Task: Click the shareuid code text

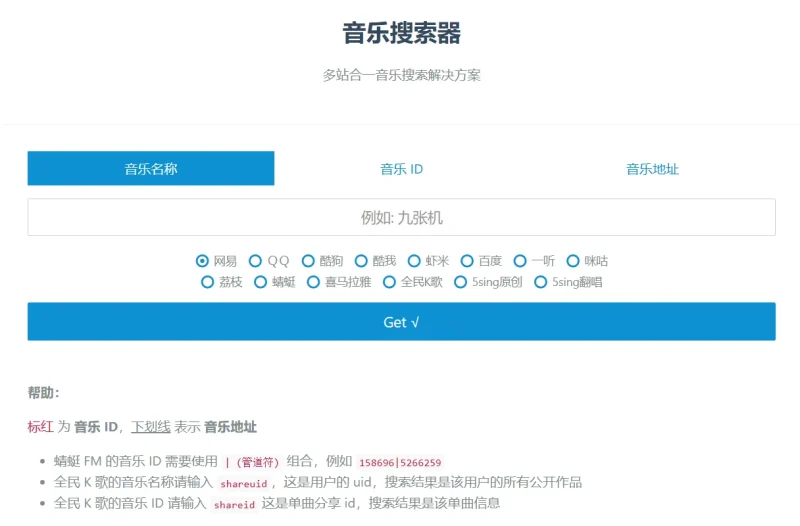Action: pos(244,483)
